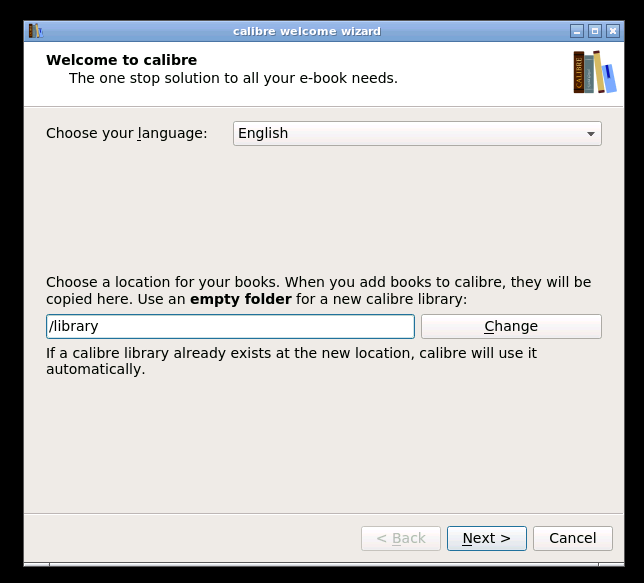Click the calibre icon in the title bar
Viewport: 644px width, 583px height.
coord(35,31)
